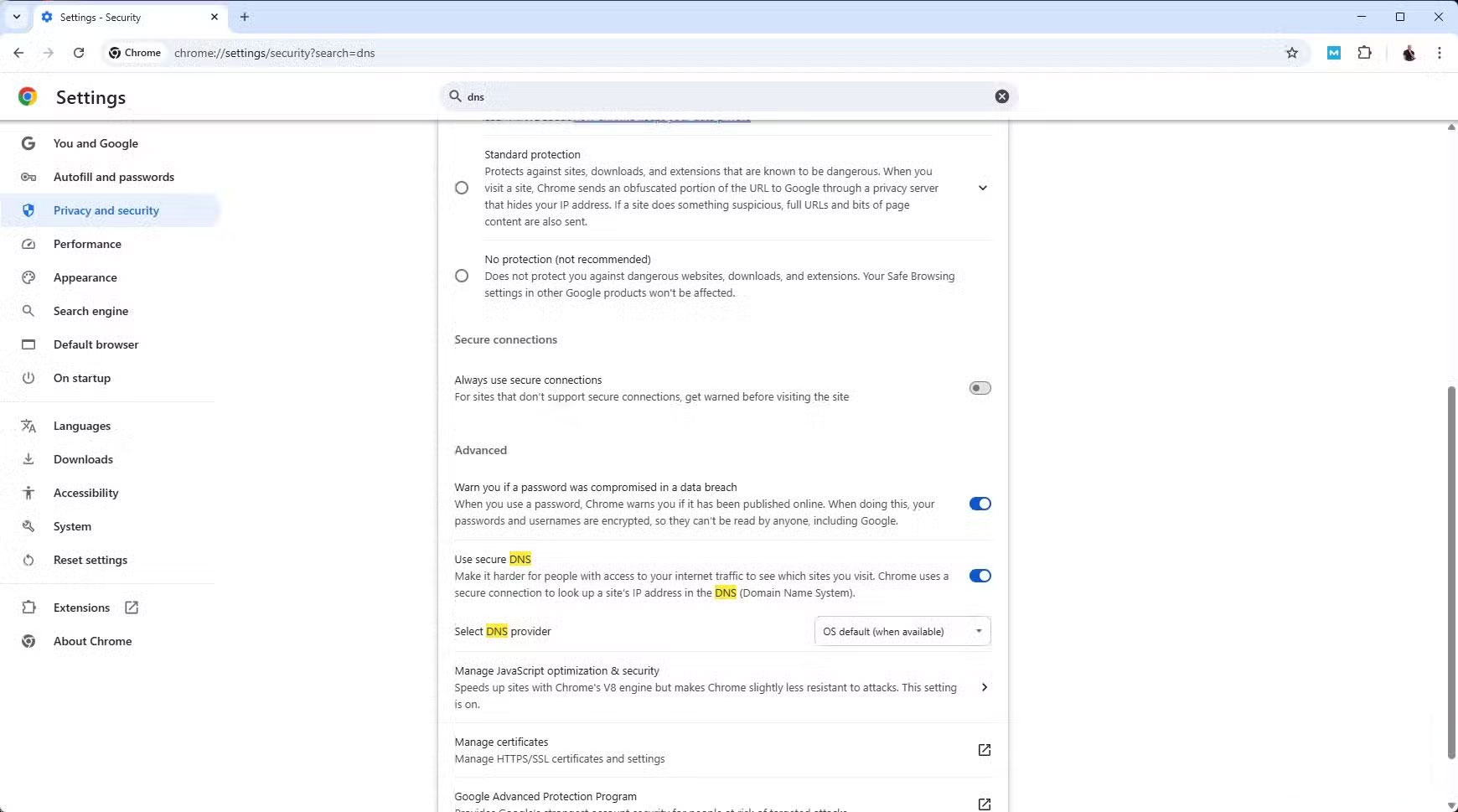Expand Standard protection details chevron
The height and width of the screenshot is (812, 1458).
[983, 188]
